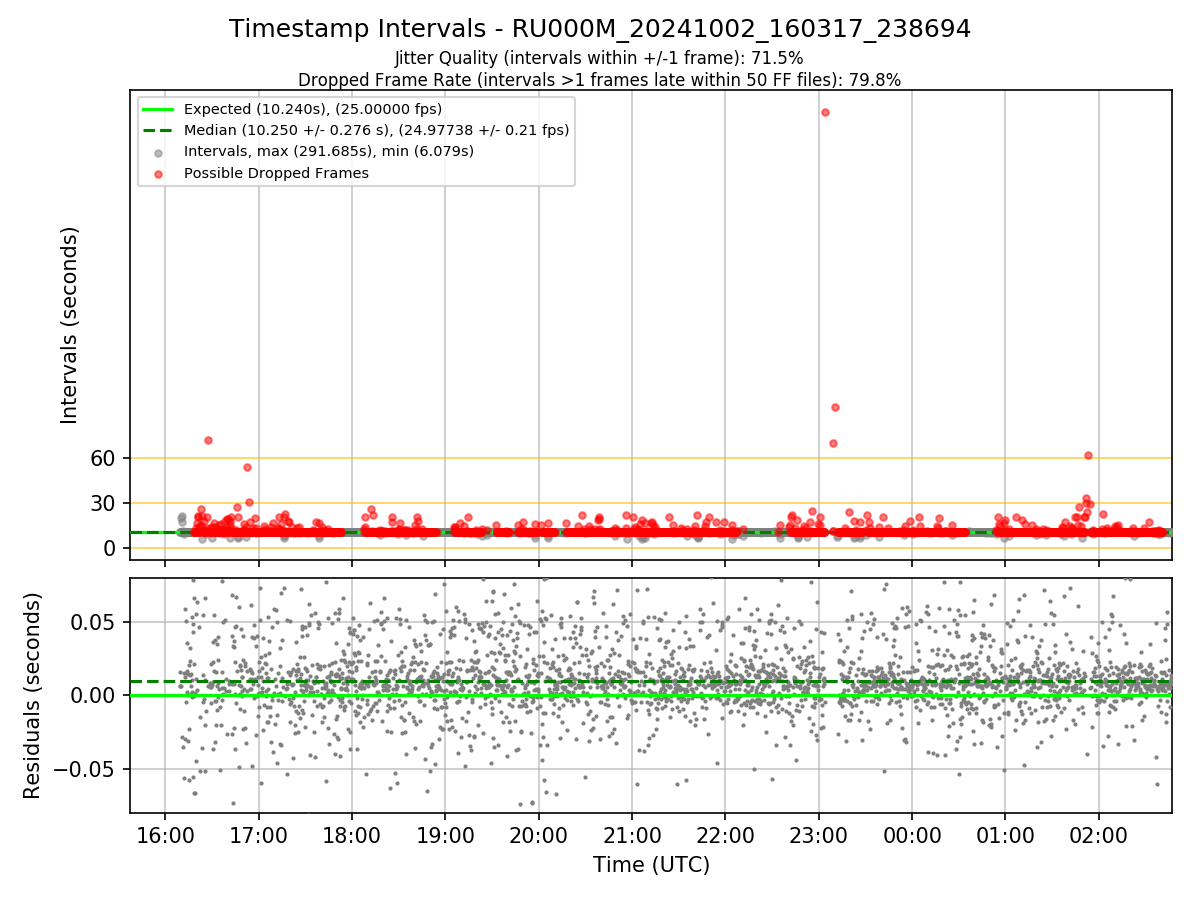Click the legend entry 'Possible Dropped Frames'
1200x900 pixels.
pyautogui.click(x=276, y=173)
